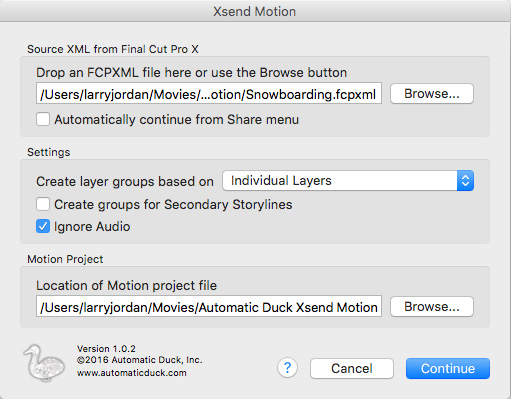Click the Continue button
Image resolution: width=511 pixels, height=399 pixels.
point(448,369)
